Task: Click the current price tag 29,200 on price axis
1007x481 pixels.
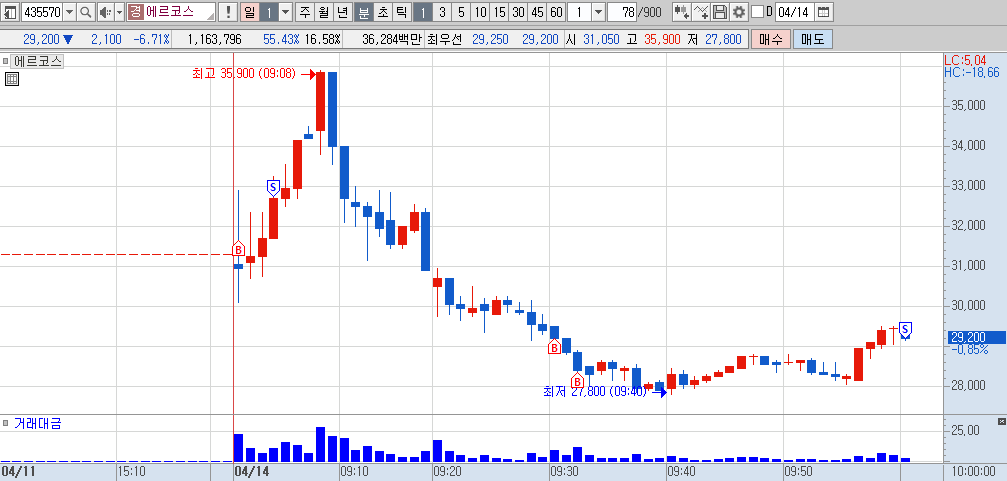Action: point(976,337)
